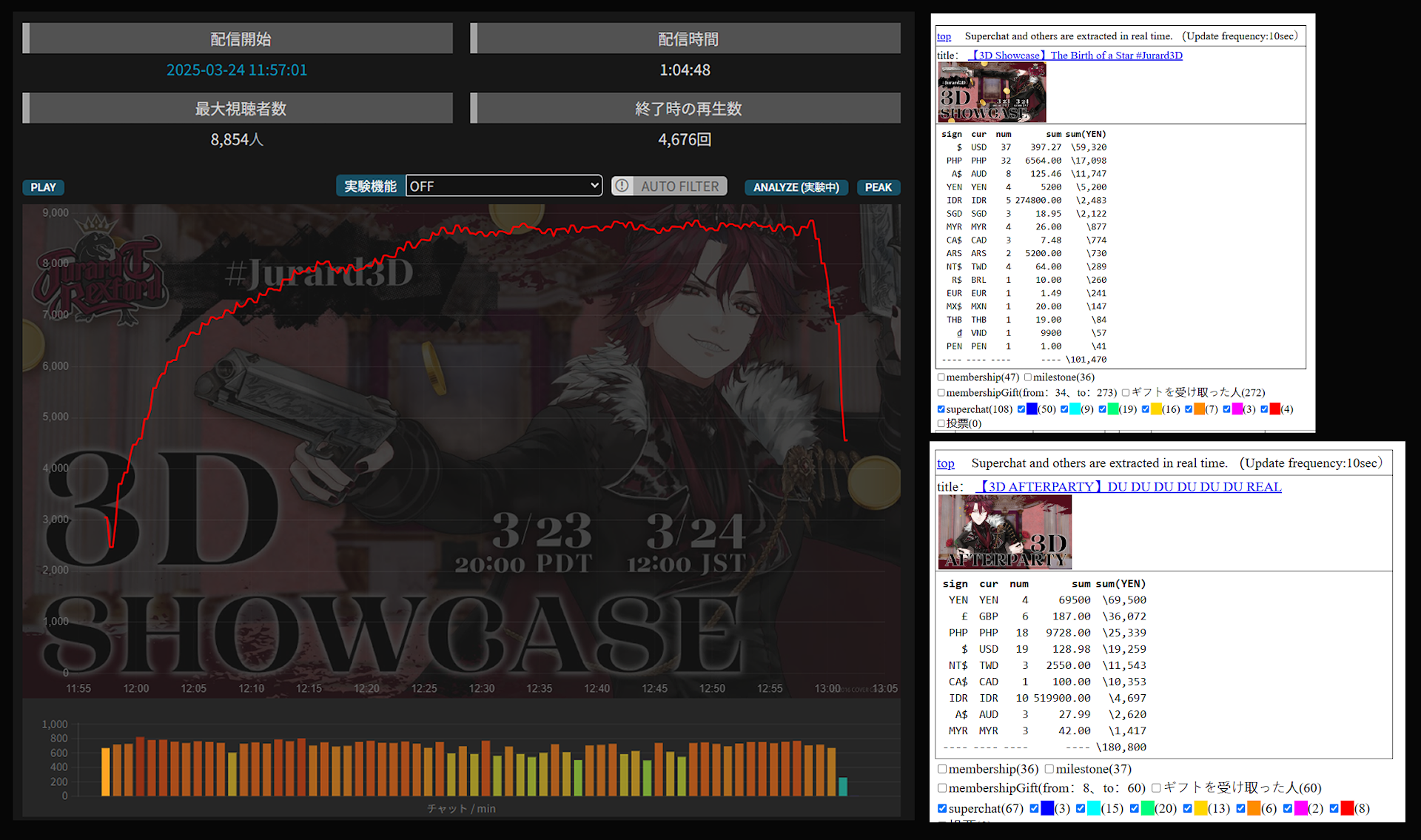Uncheck the superchat(108) checkbox

coord(941,409)
